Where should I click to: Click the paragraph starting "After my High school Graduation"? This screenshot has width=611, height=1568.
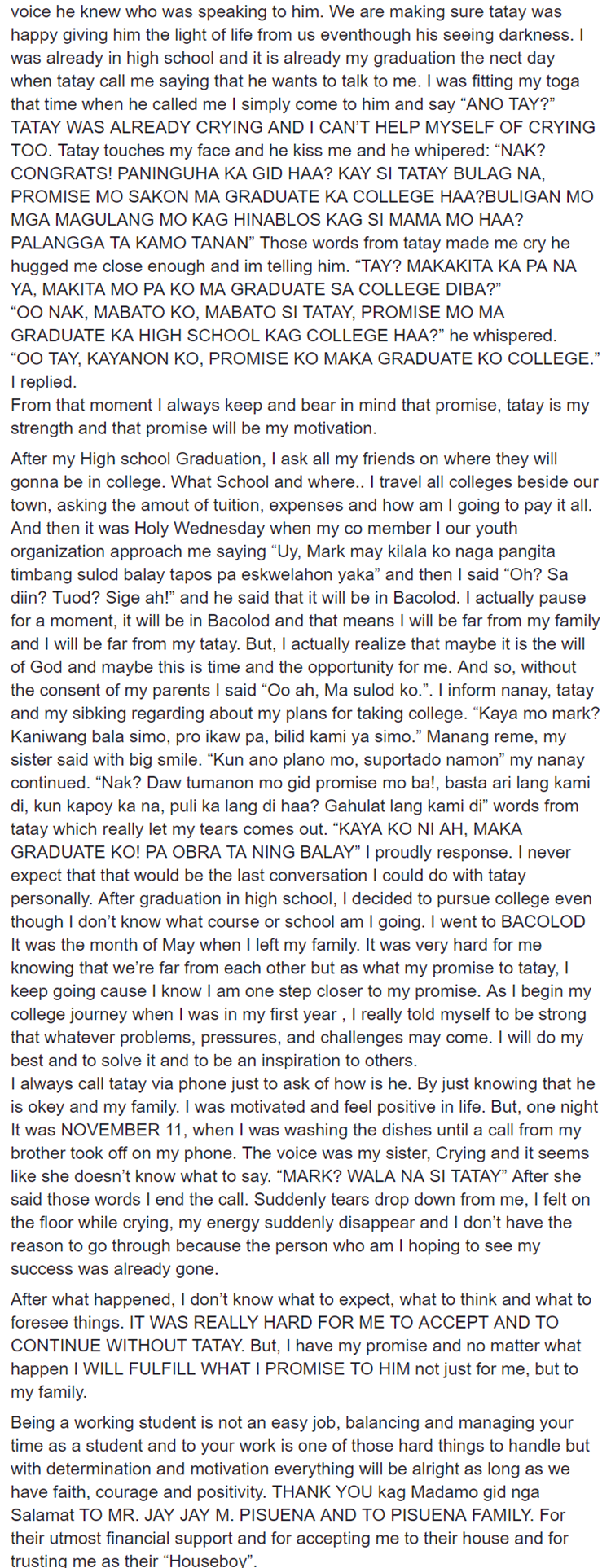point(305,759)
